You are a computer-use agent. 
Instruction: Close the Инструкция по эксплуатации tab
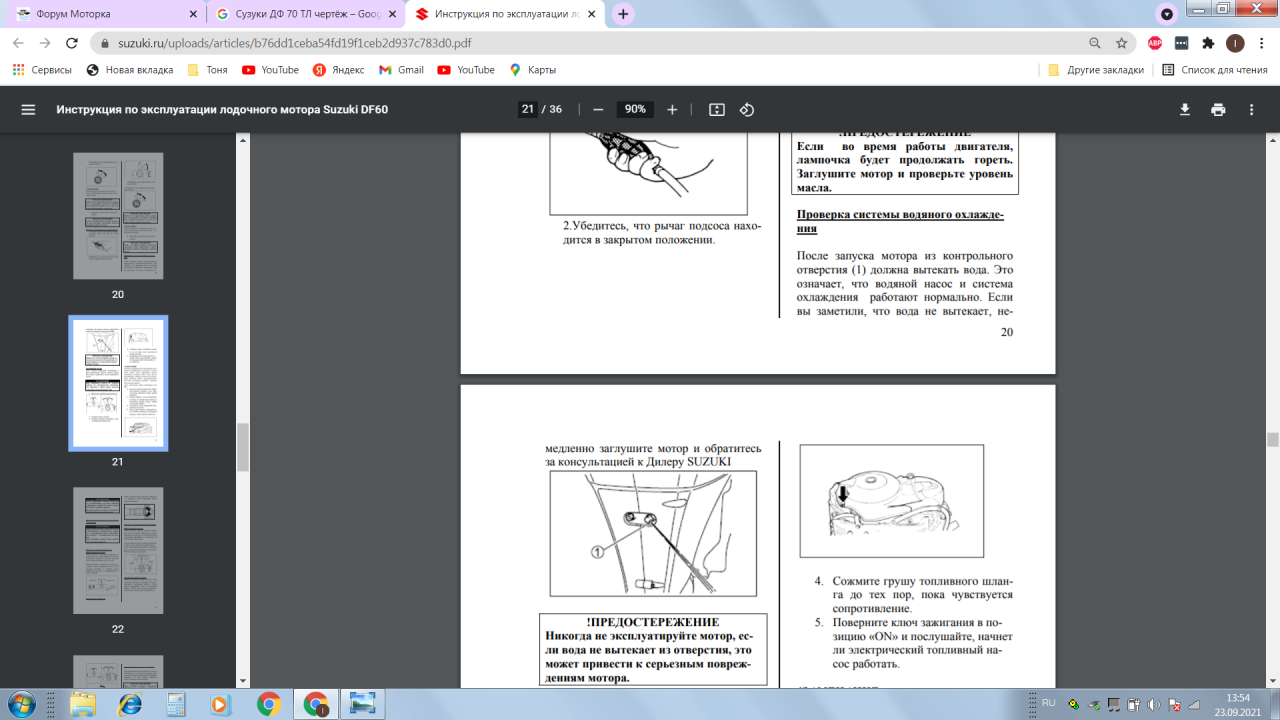(592, 14)
